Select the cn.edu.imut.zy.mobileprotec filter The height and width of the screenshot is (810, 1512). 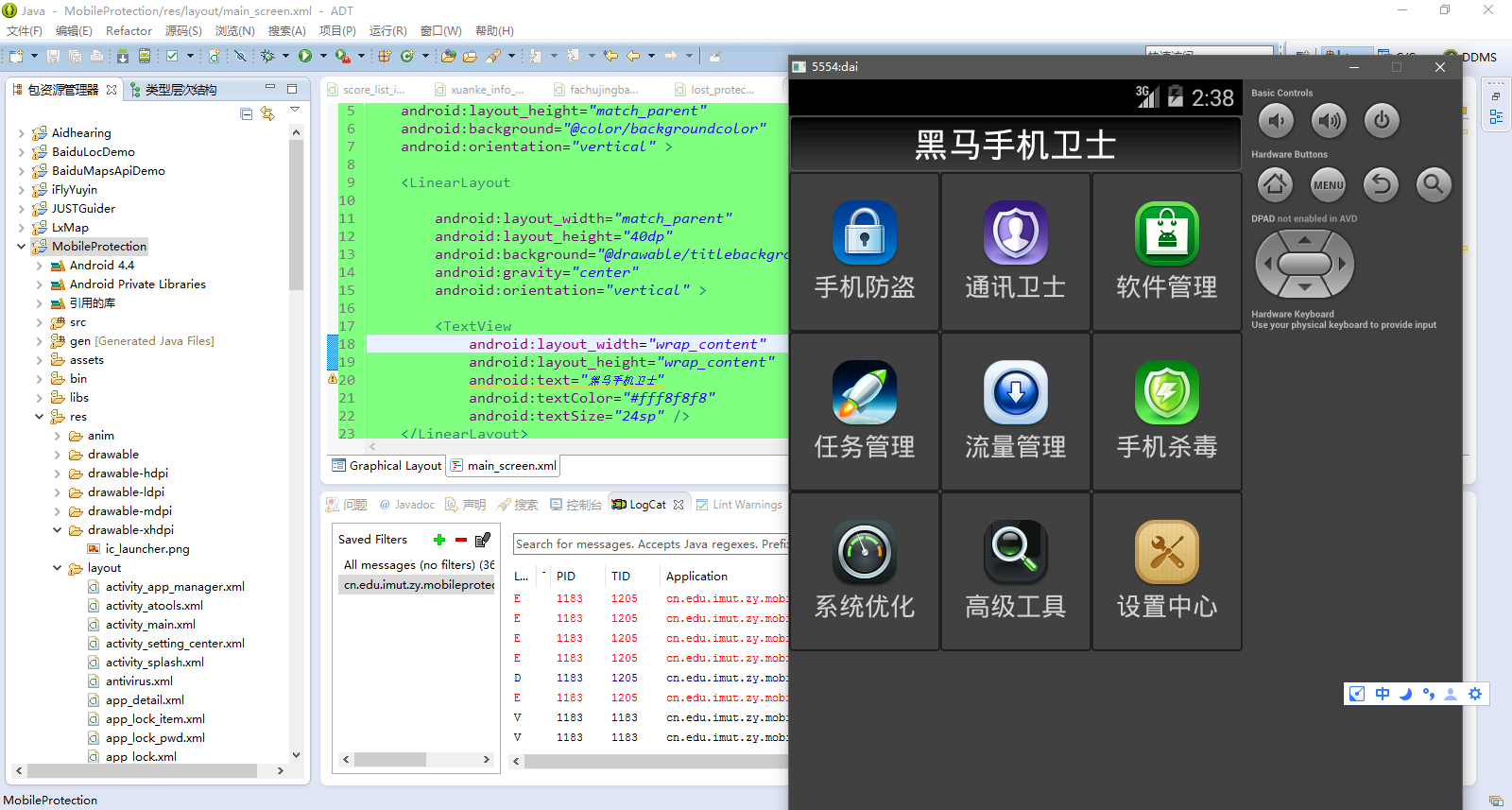(x=418, y=585)
